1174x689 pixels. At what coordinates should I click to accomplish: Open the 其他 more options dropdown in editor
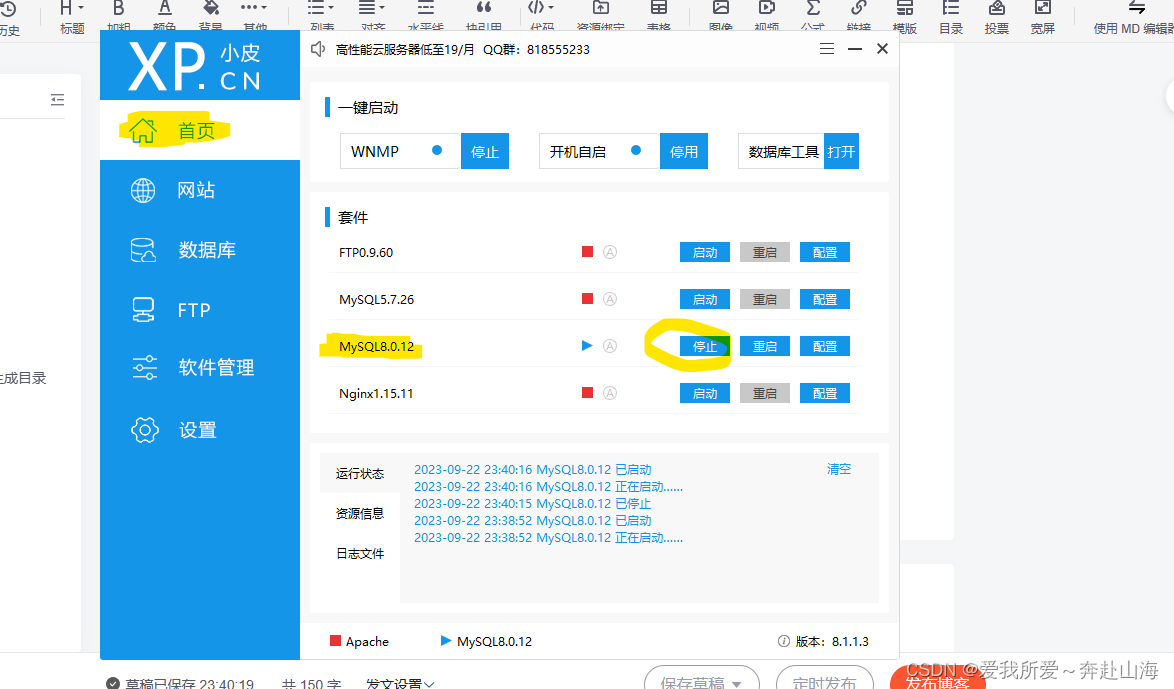(255, 16)
